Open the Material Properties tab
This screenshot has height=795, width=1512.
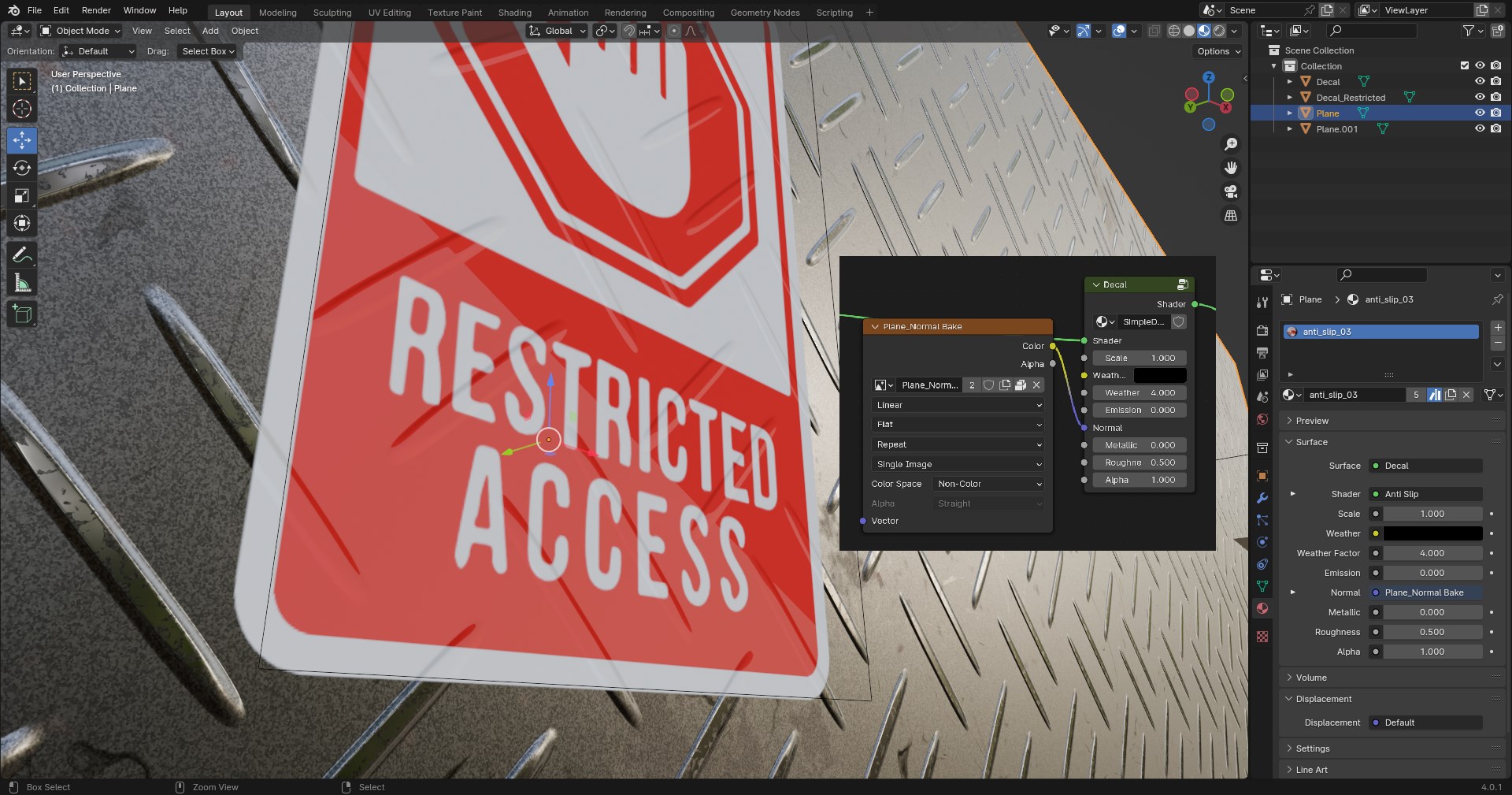coord(1262,607)
